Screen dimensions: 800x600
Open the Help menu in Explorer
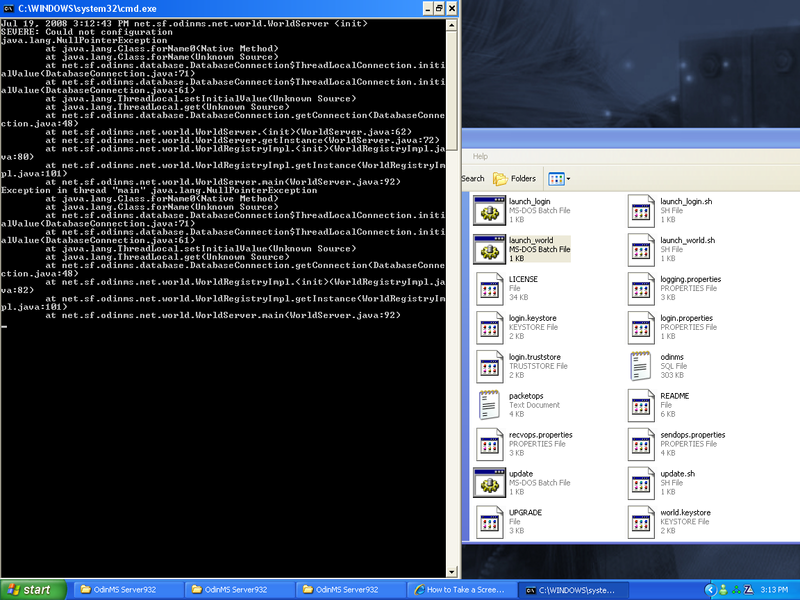point(480,156)
